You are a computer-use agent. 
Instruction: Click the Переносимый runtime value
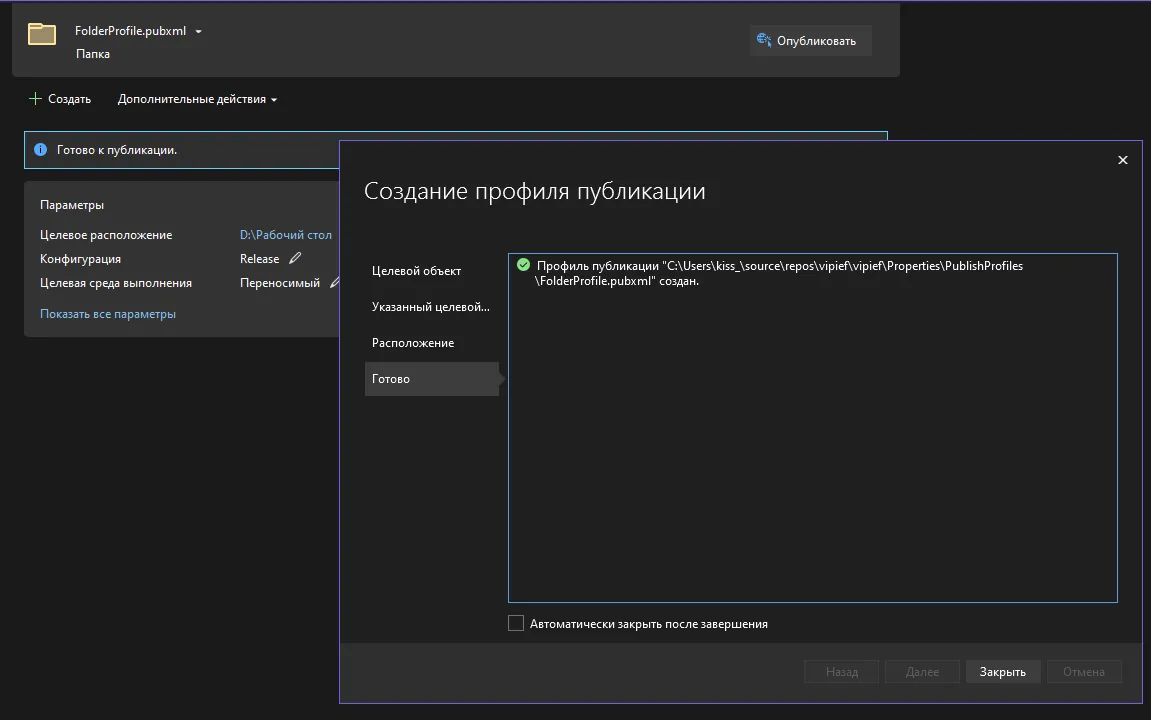point(280,283)
